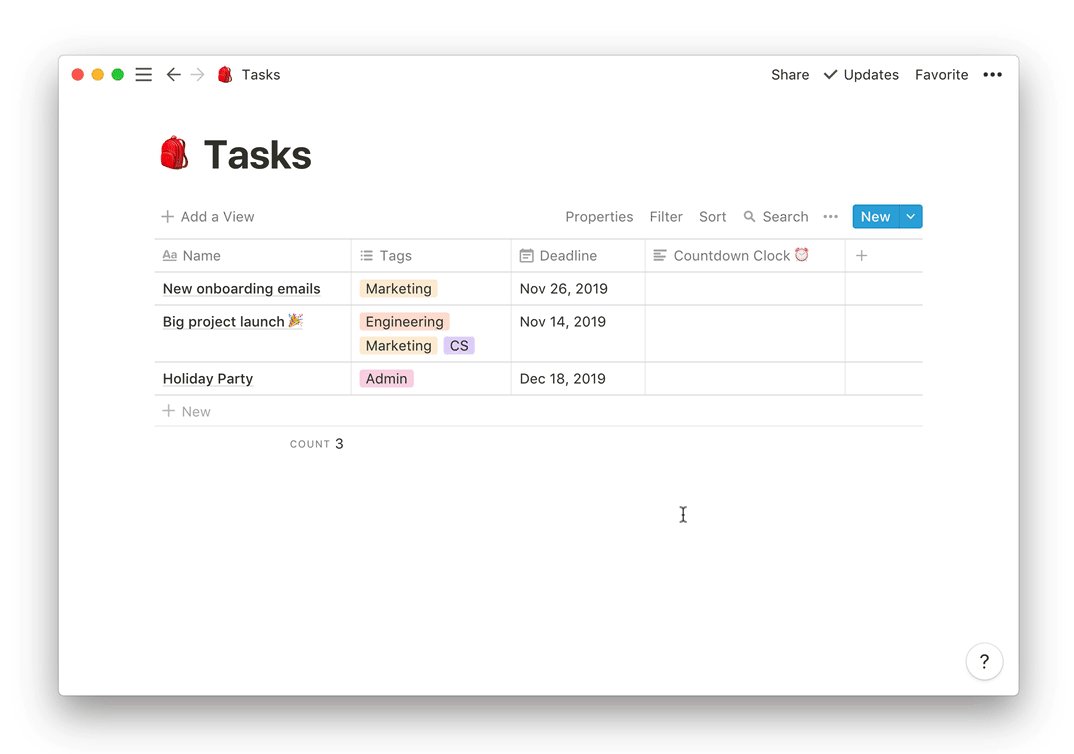Screen dimensions: 1074x754
Task: Click the blue New button
Action: coord(875,216)
